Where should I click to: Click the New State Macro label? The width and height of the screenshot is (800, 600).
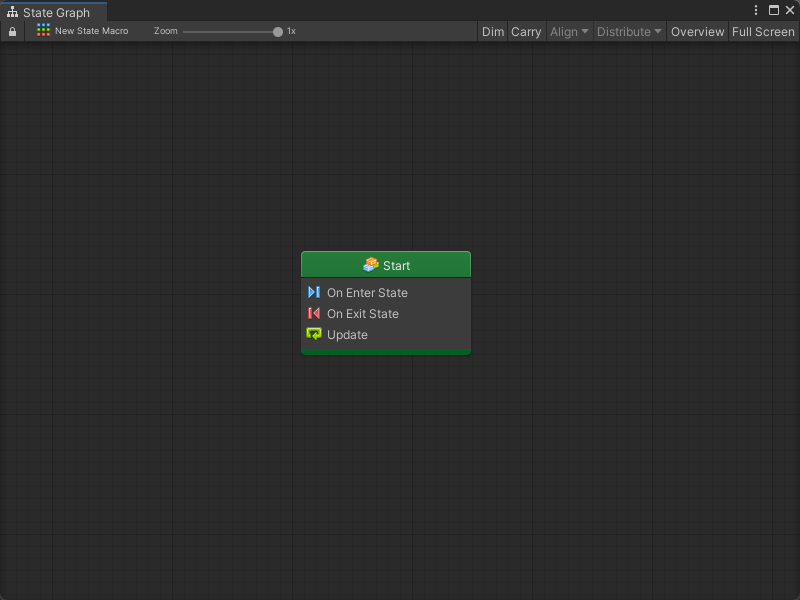tap(91, 31)
